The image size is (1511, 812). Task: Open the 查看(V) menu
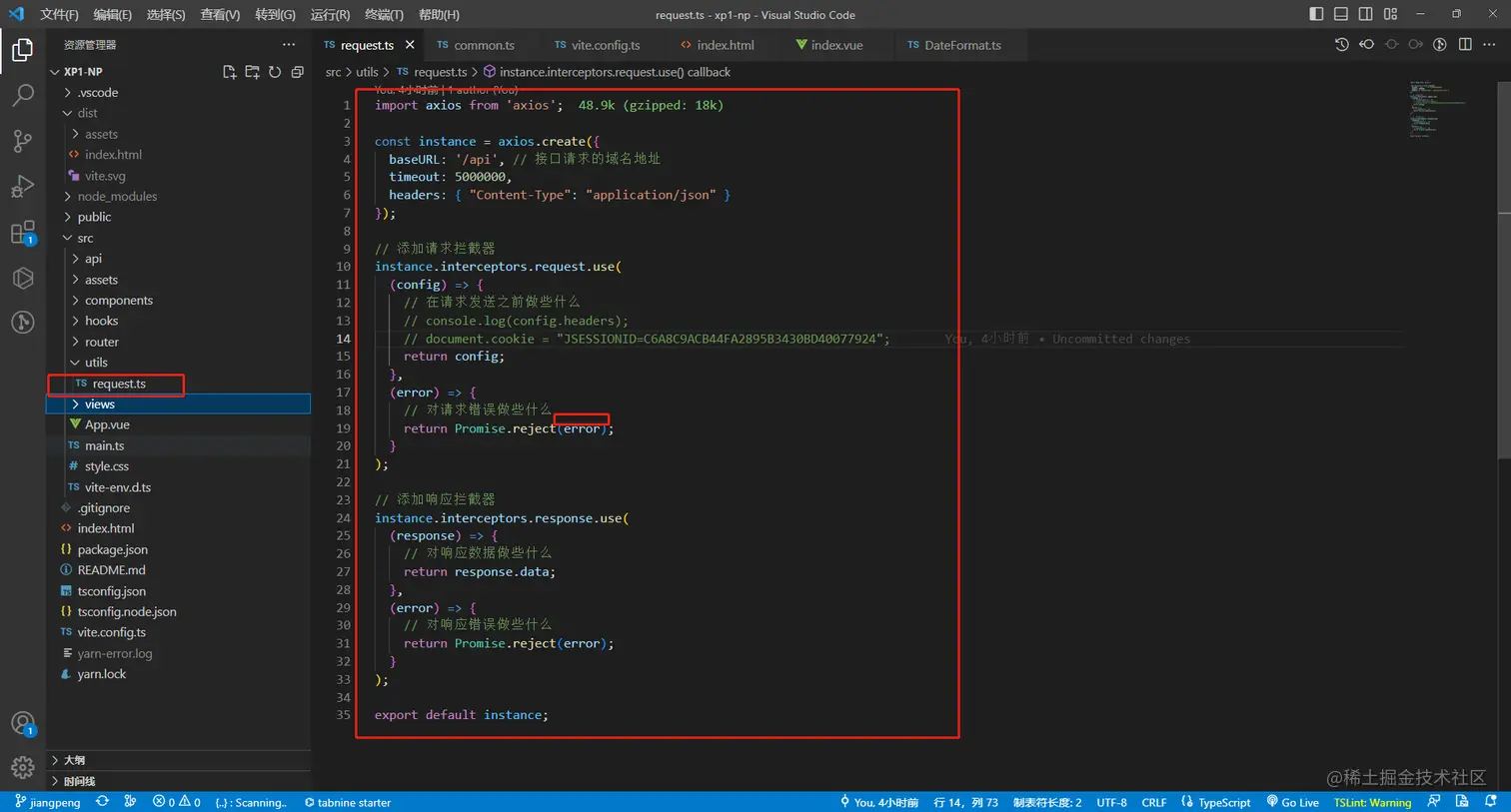pos(220,14)
